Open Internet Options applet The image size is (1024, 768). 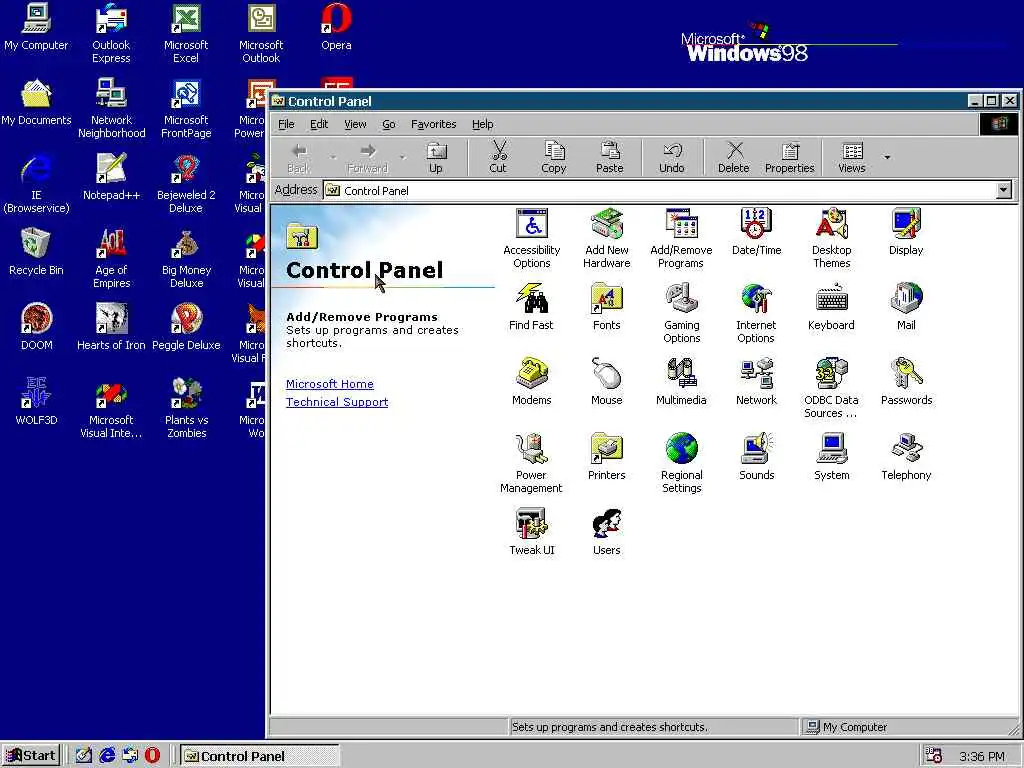click(x=756, y=313)
